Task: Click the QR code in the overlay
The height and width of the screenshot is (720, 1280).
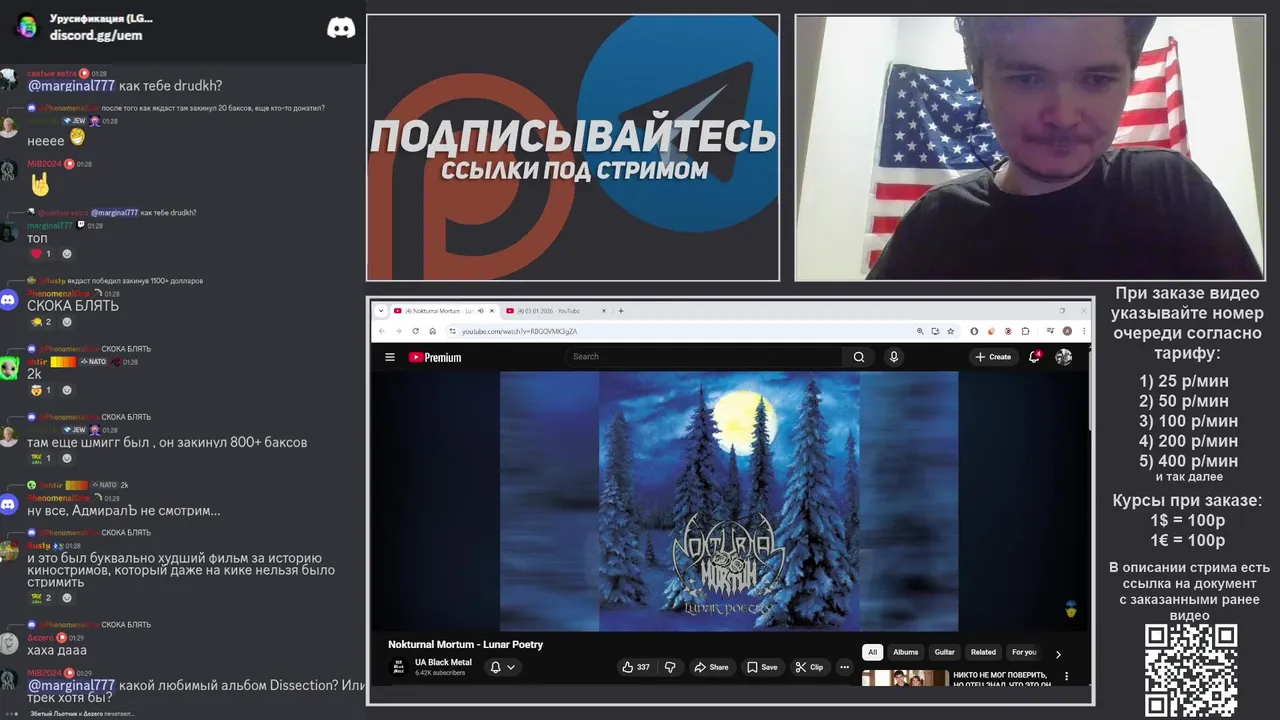Action: click(1191, 670)
